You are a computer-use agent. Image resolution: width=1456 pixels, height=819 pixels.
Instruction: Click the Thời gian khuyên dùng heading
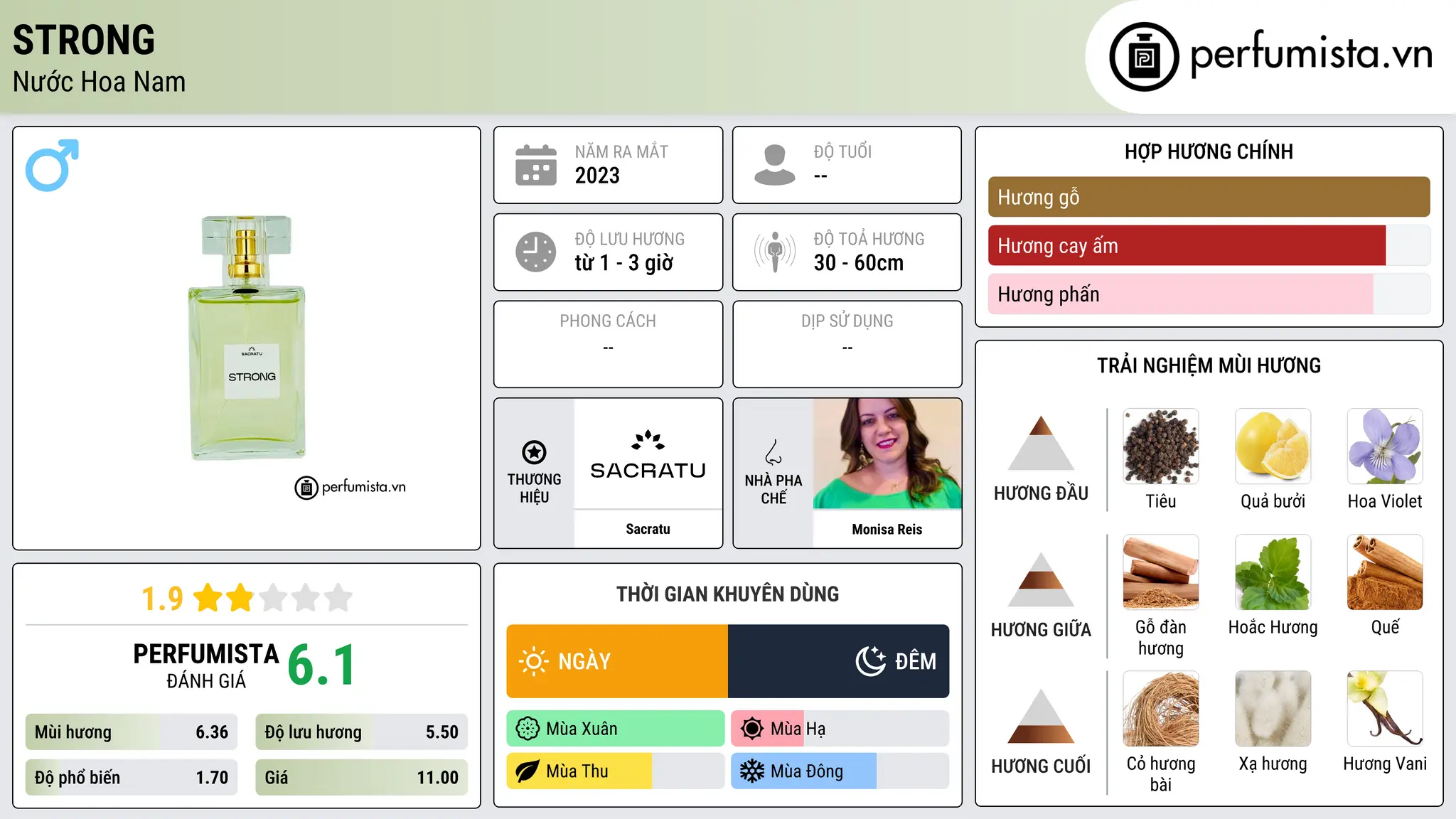tap(727, 594)
